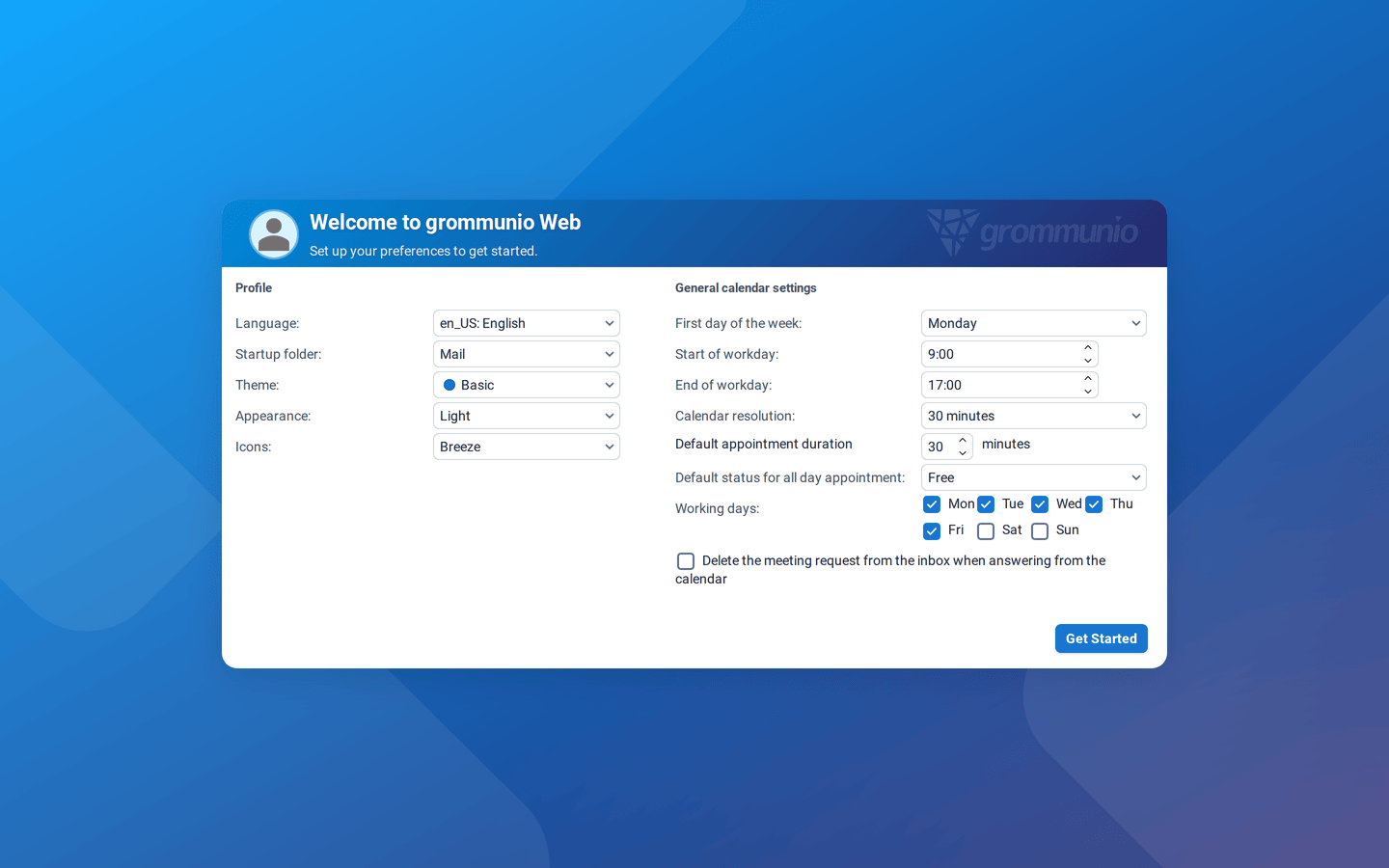Image resolution: width=1389 pixels, height=868 pixels.
Task: Click into the Start of workday time field
Action: 1000,354
